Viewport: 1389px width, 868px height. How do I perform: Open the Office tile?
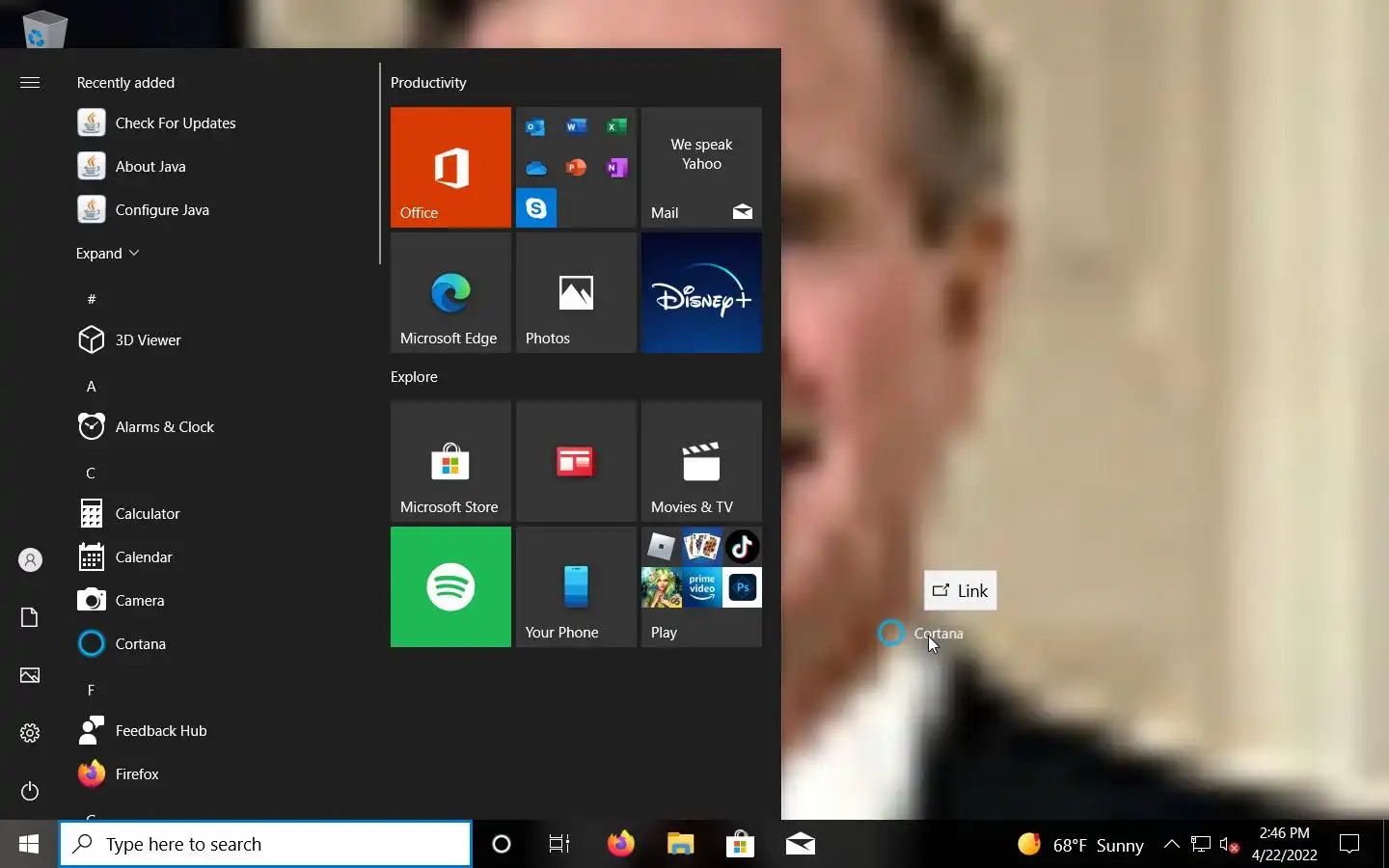click(x=450, y=167)
